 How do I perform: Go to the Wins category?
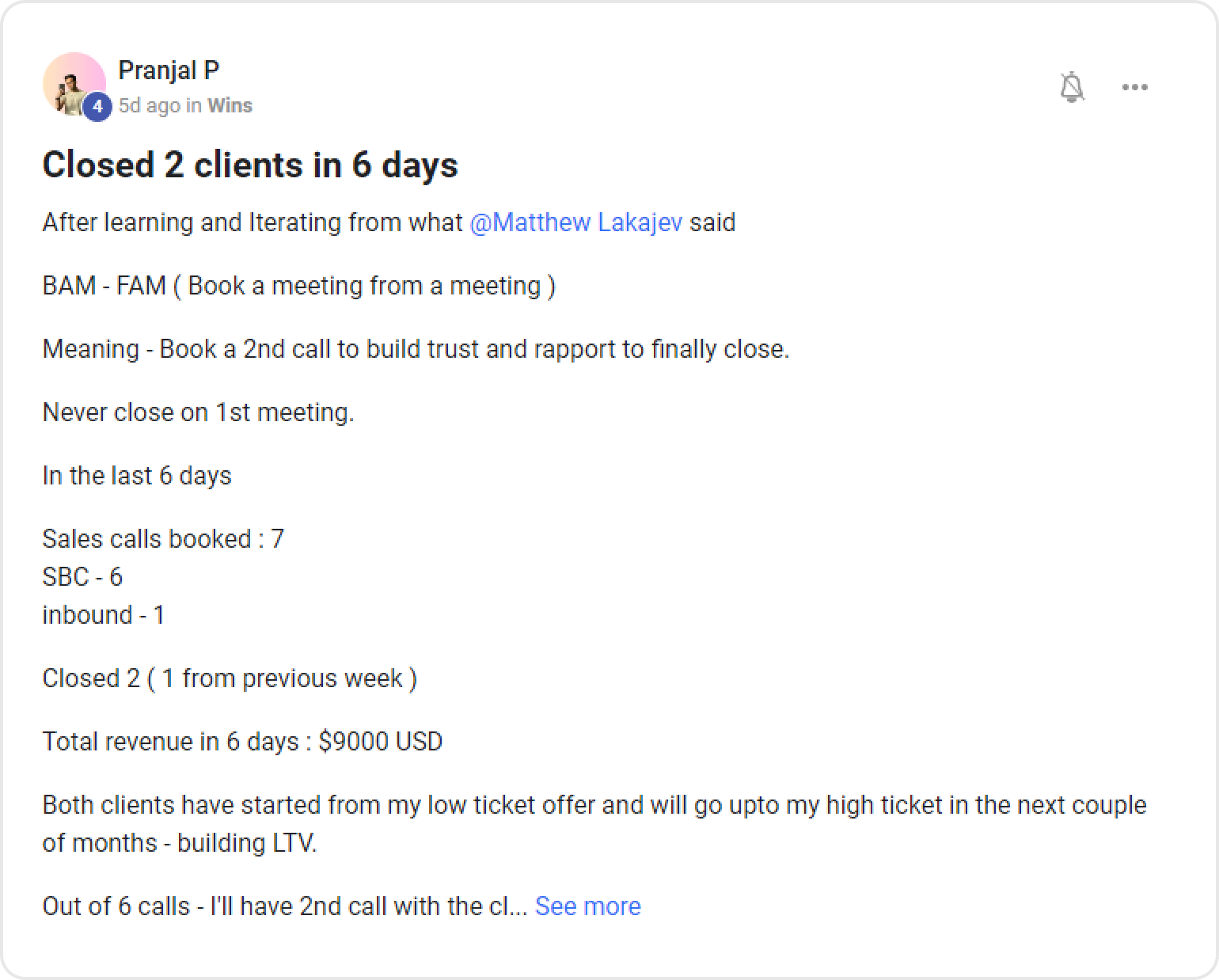pos(230,105)
